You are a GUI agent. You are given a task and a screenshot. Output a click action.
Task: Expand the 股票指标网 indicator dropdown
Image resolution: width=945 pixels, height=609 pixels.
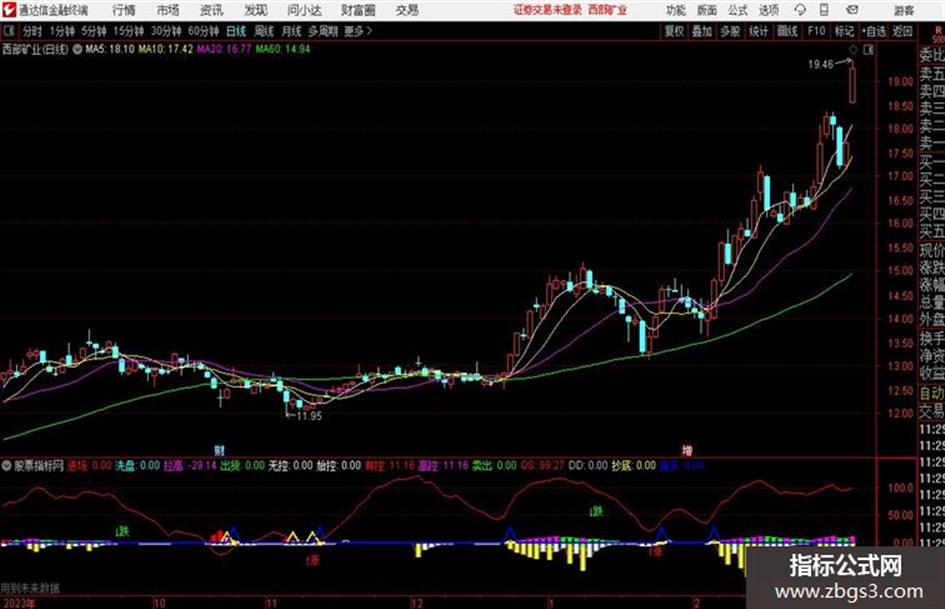pyautogui.click(x=7, y=465)
